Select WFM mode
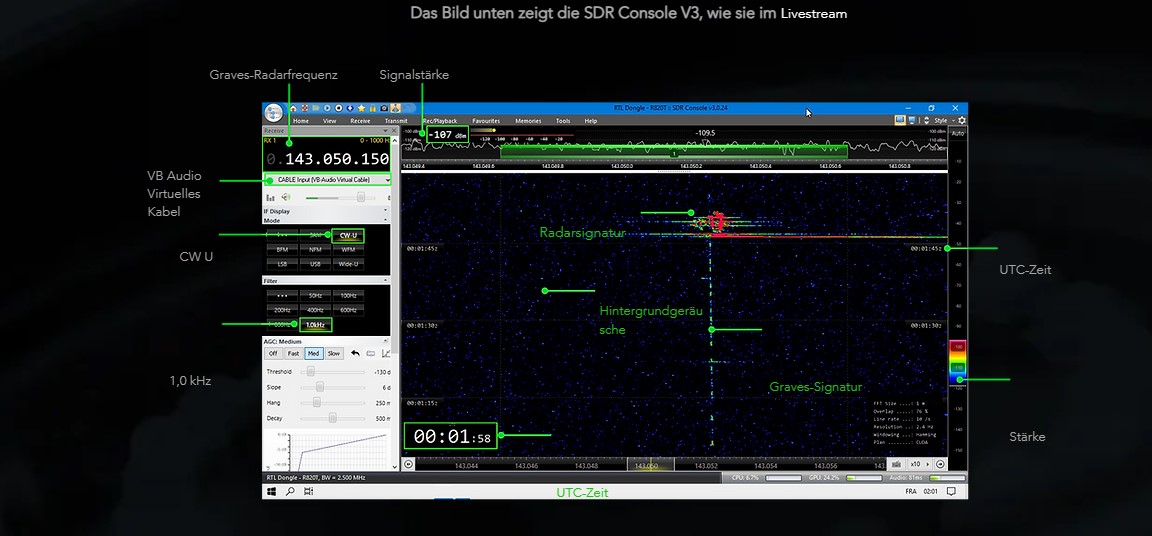Screen dimensions: 1152x536 coord(348,250)
